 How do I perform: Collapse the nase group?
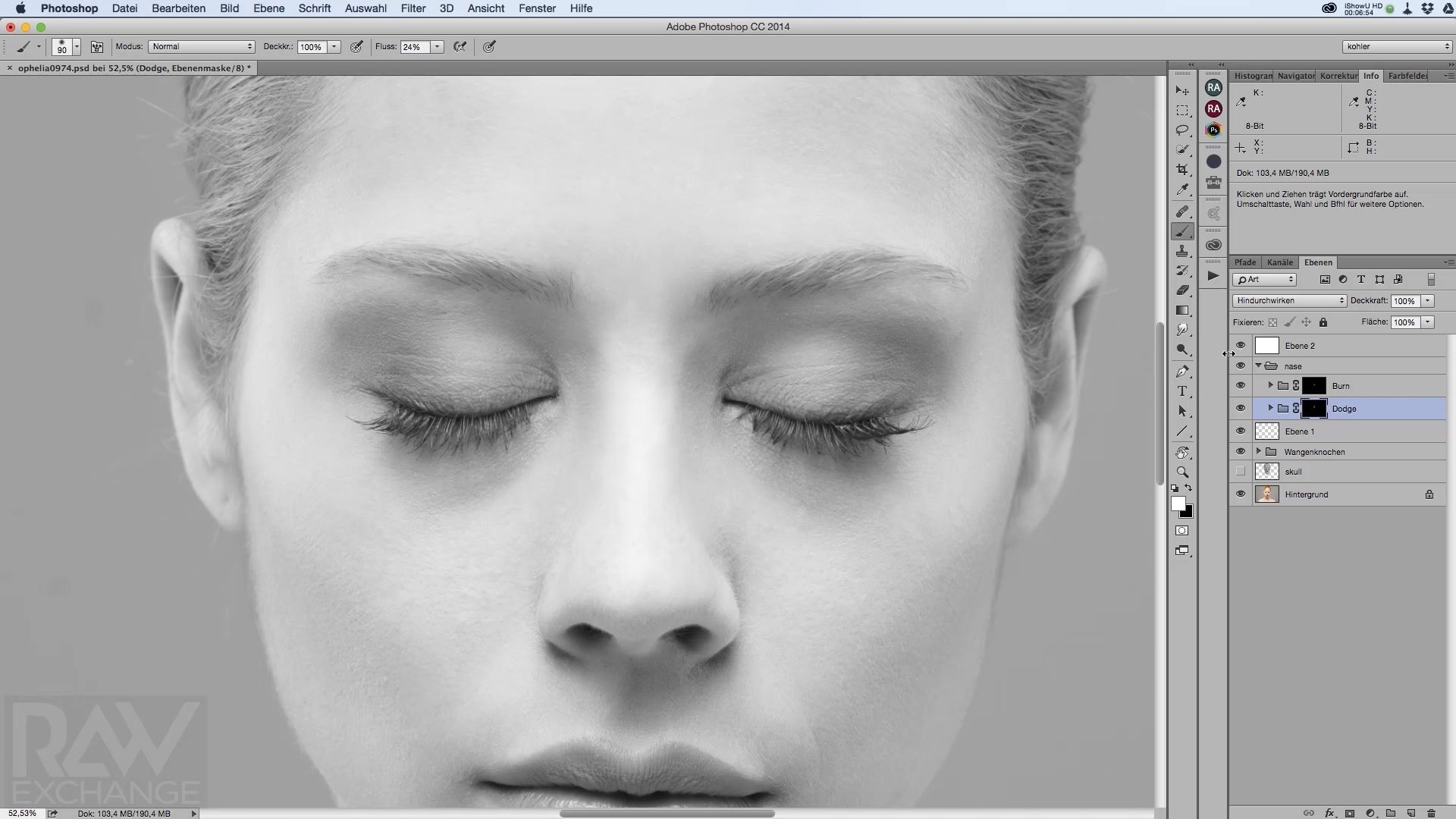[1259, 366]
